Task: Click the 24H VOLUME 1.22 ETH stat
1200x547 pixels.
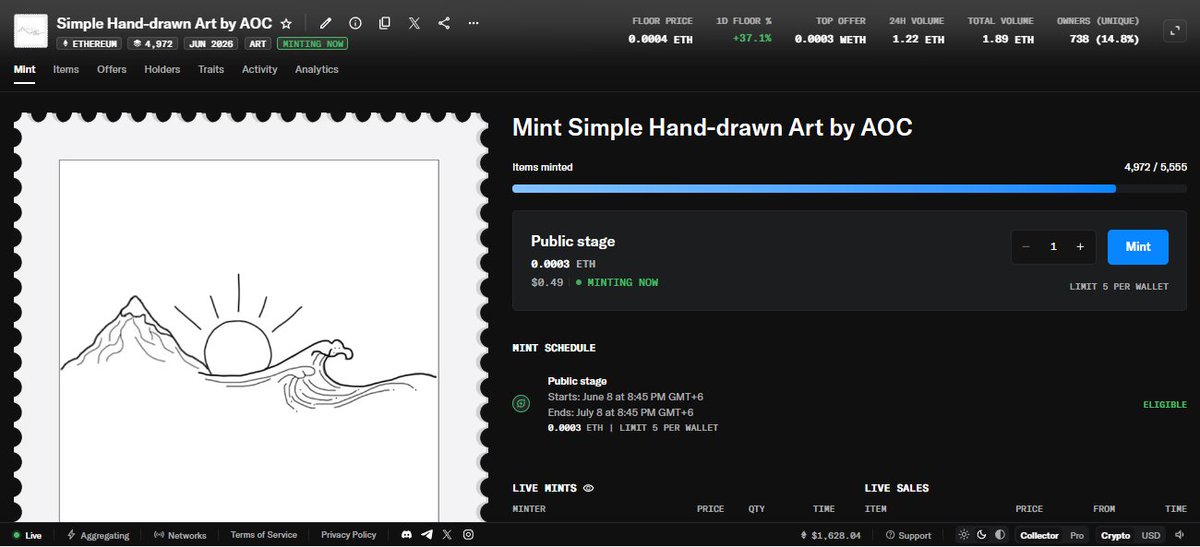Action: coord(917,30)
